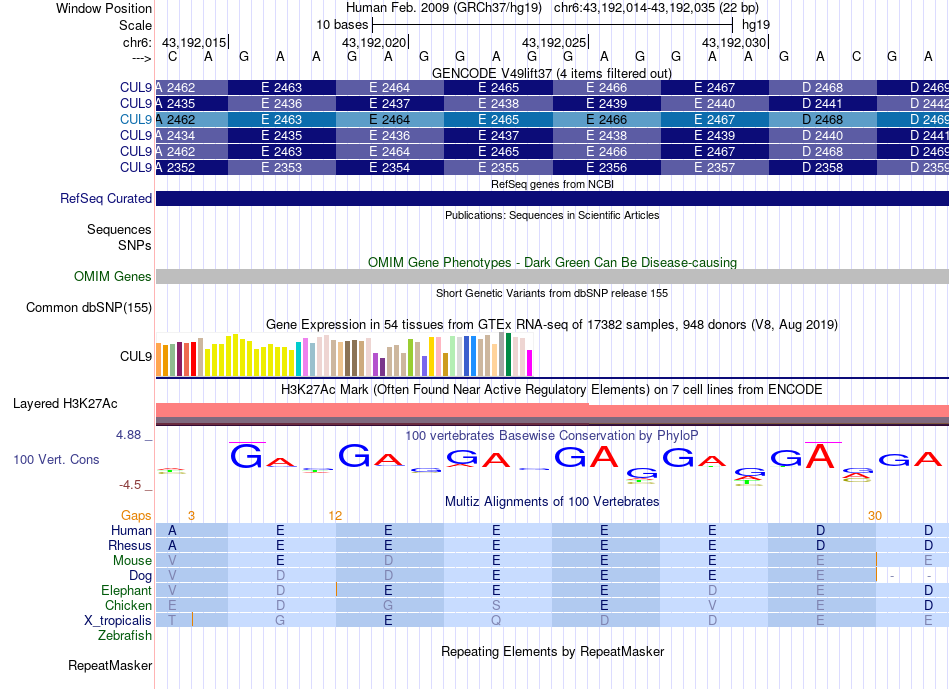The image size is (950, 689).
Task: Click the Rhesus species label
Action: 130,545
